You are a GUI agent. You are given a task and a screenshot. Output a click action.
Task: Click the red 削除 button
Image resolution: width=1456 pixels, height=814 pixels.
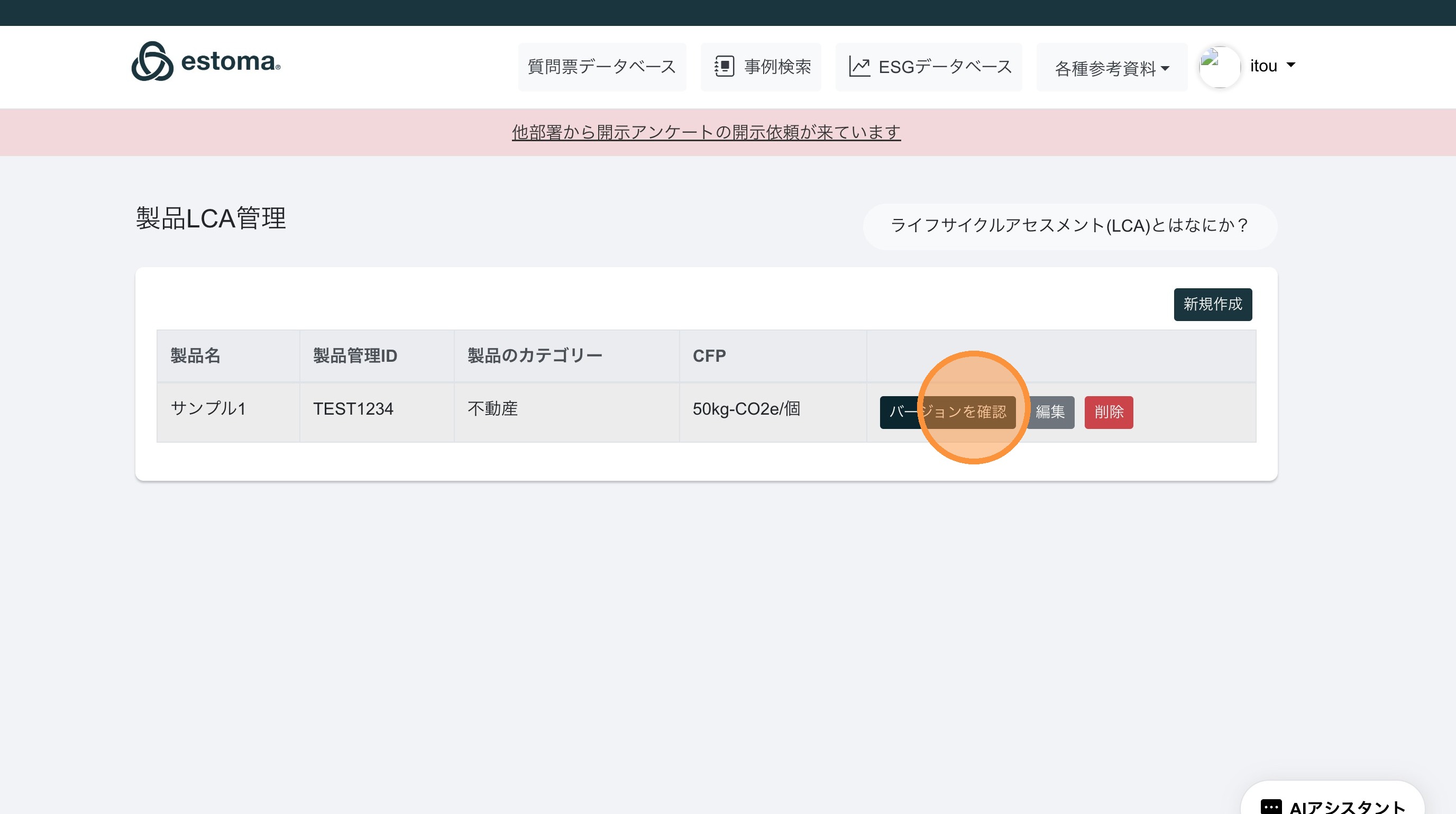coord(1109,412)
